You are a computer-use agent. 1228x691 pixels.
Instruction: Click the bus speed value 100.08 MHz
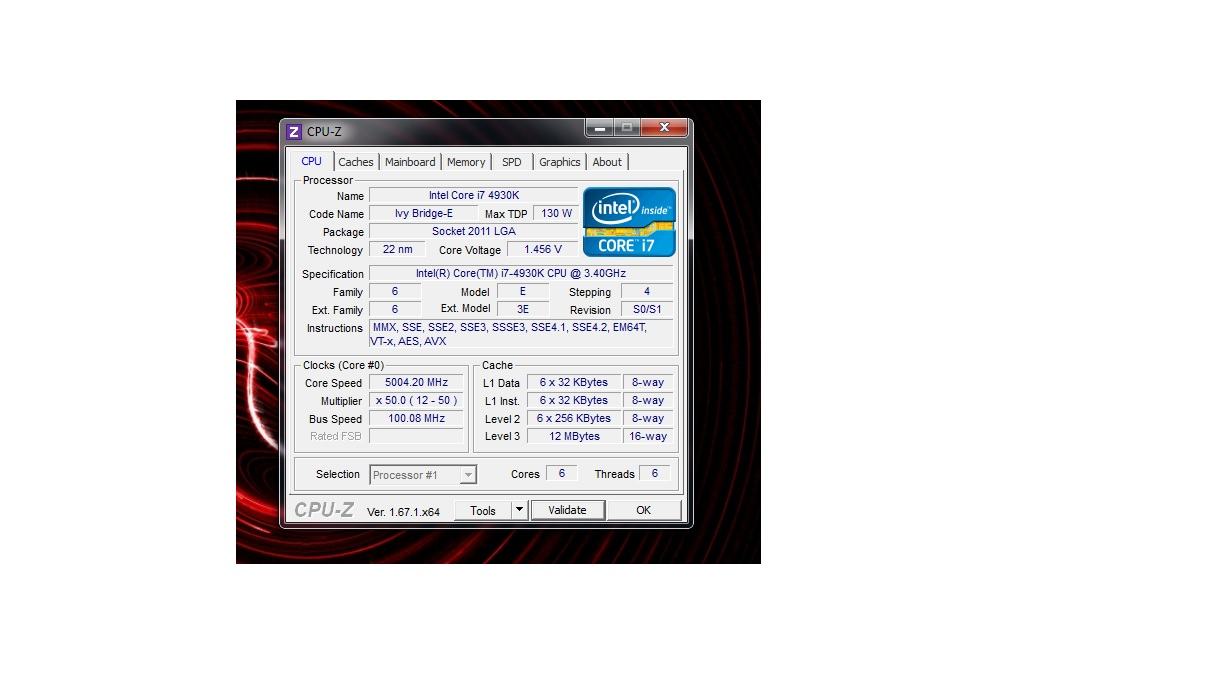click(x=417, y=419)
